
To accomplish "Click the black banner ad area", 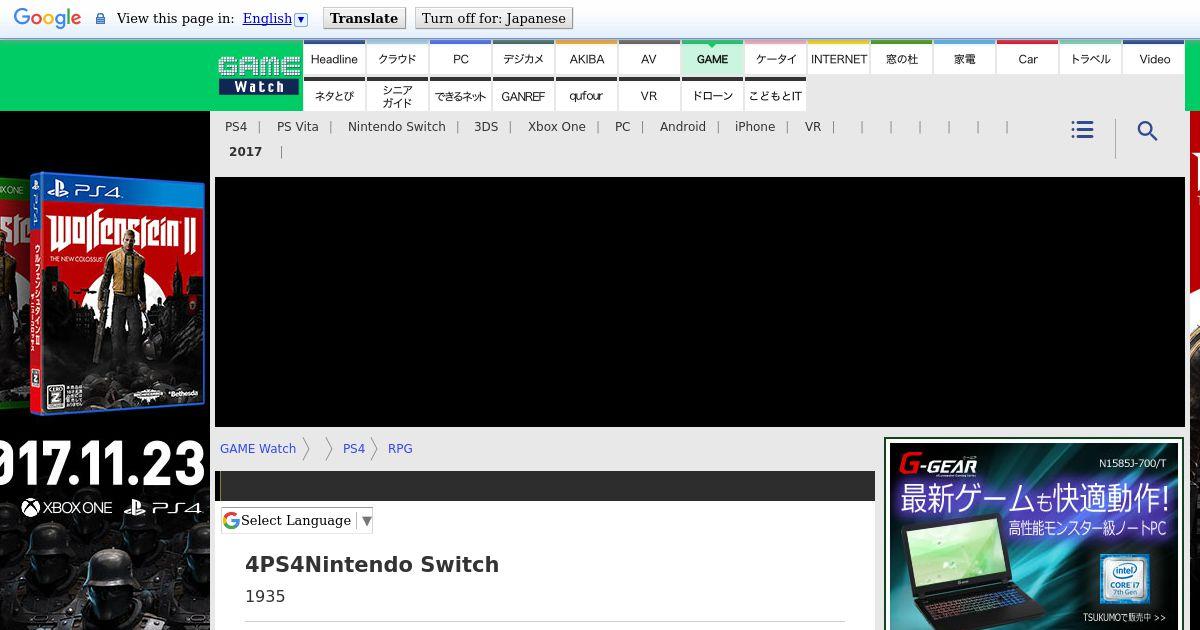I will [700, 302].
